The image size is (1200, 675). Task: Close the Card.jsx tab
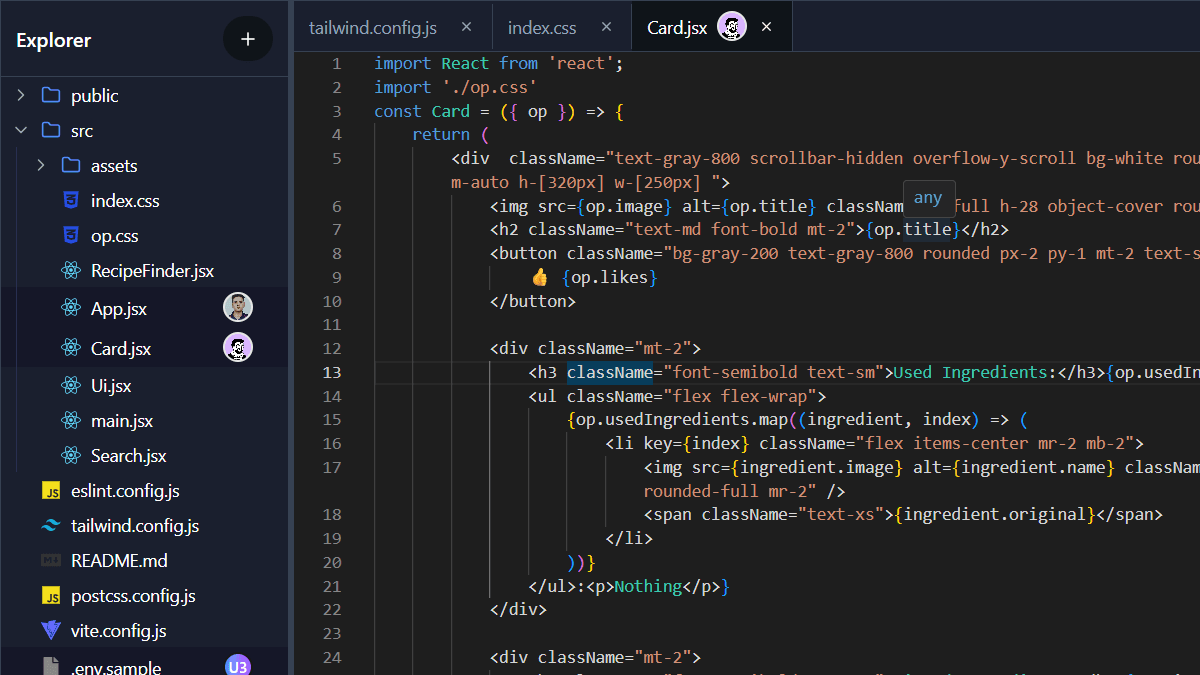[x=766, y=27]
